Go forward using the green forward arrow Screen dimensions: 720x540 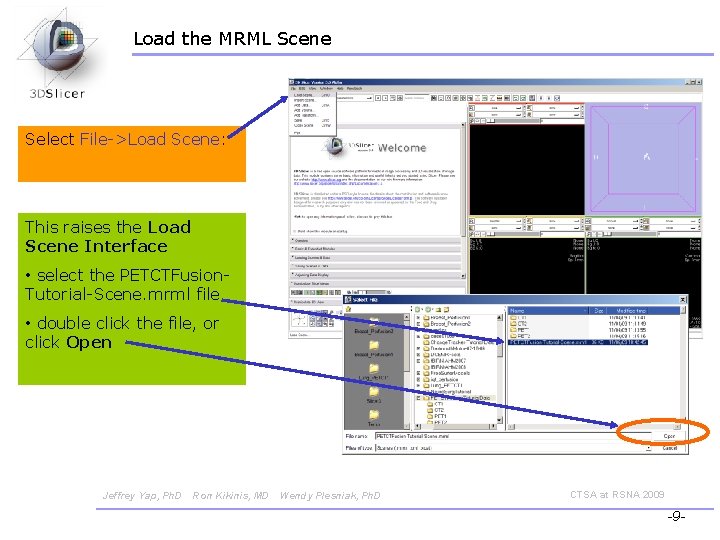click(x=428, y=309)
